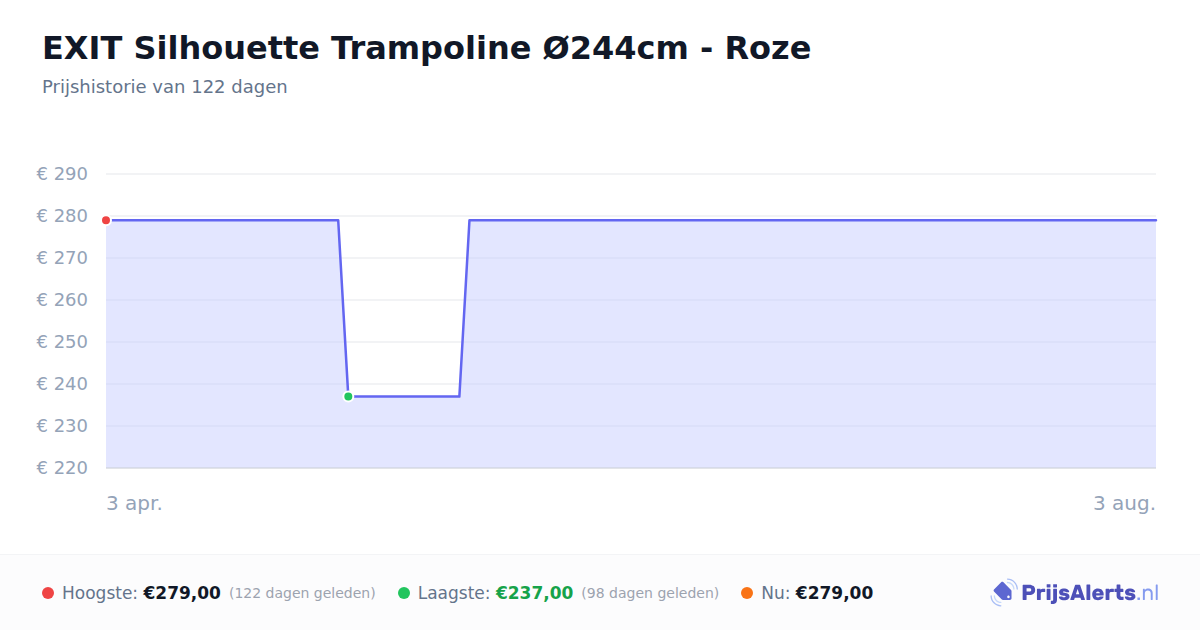Click the red dot beside Hoogste

point(48,593)
